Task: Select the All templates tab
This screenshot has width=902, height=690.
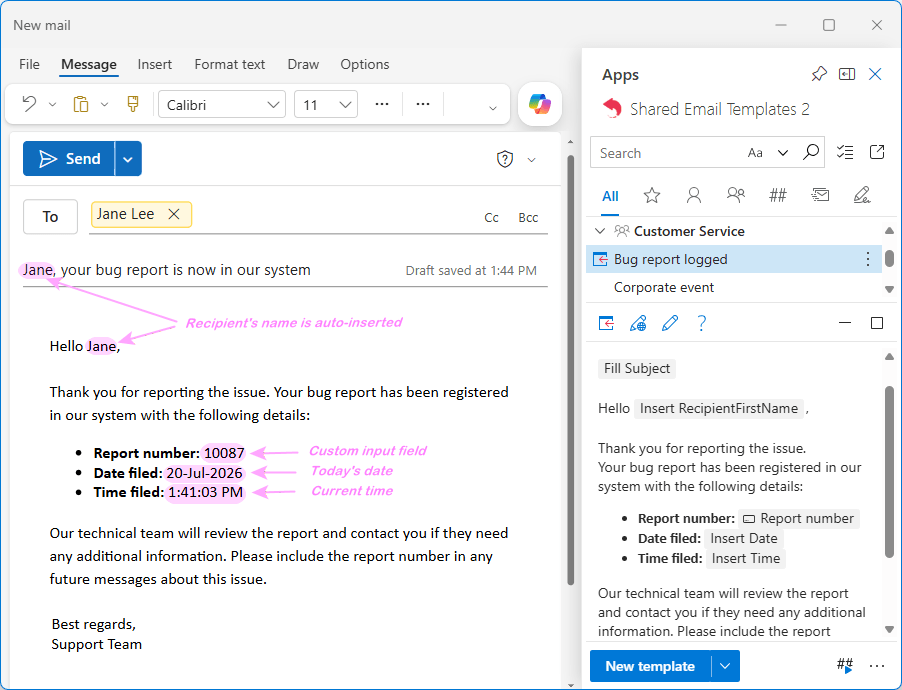Action: (610, 196)
